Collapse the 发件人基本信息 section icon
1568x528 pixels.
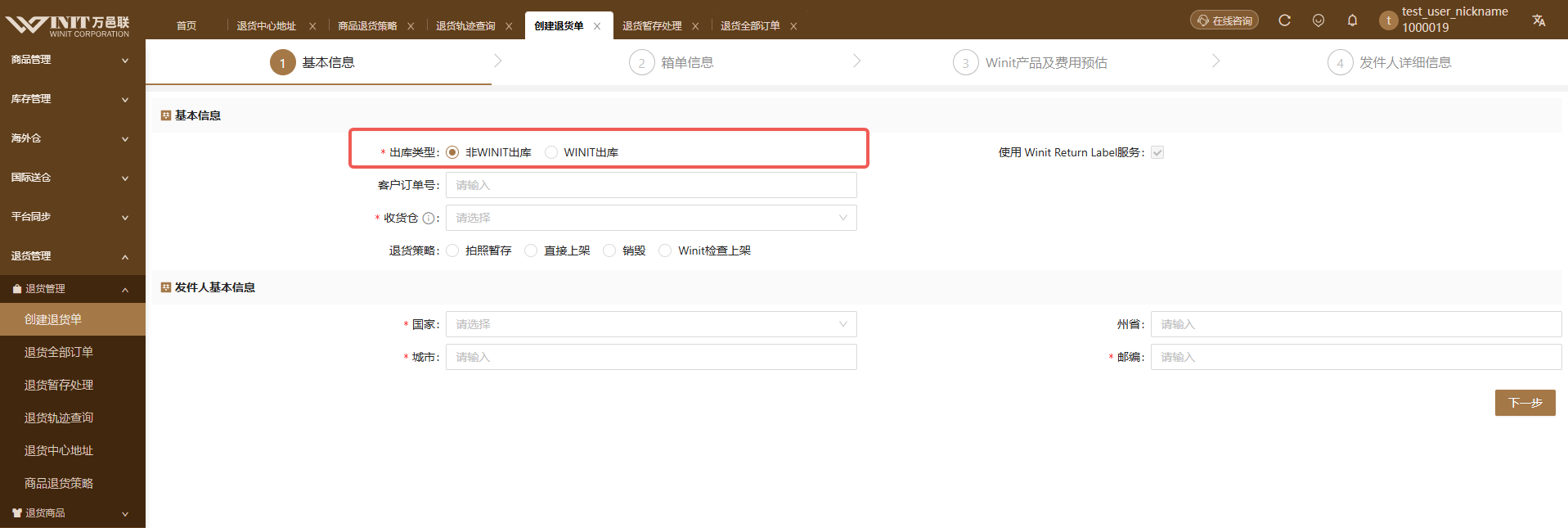(x=166, y=287)
